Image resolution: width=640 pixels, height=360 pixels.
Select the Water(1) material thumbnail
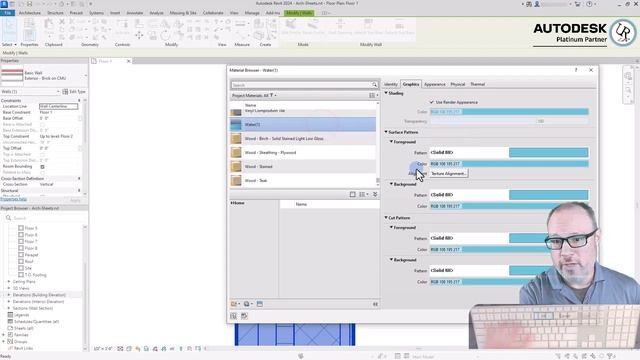click(x=236, y=124)
